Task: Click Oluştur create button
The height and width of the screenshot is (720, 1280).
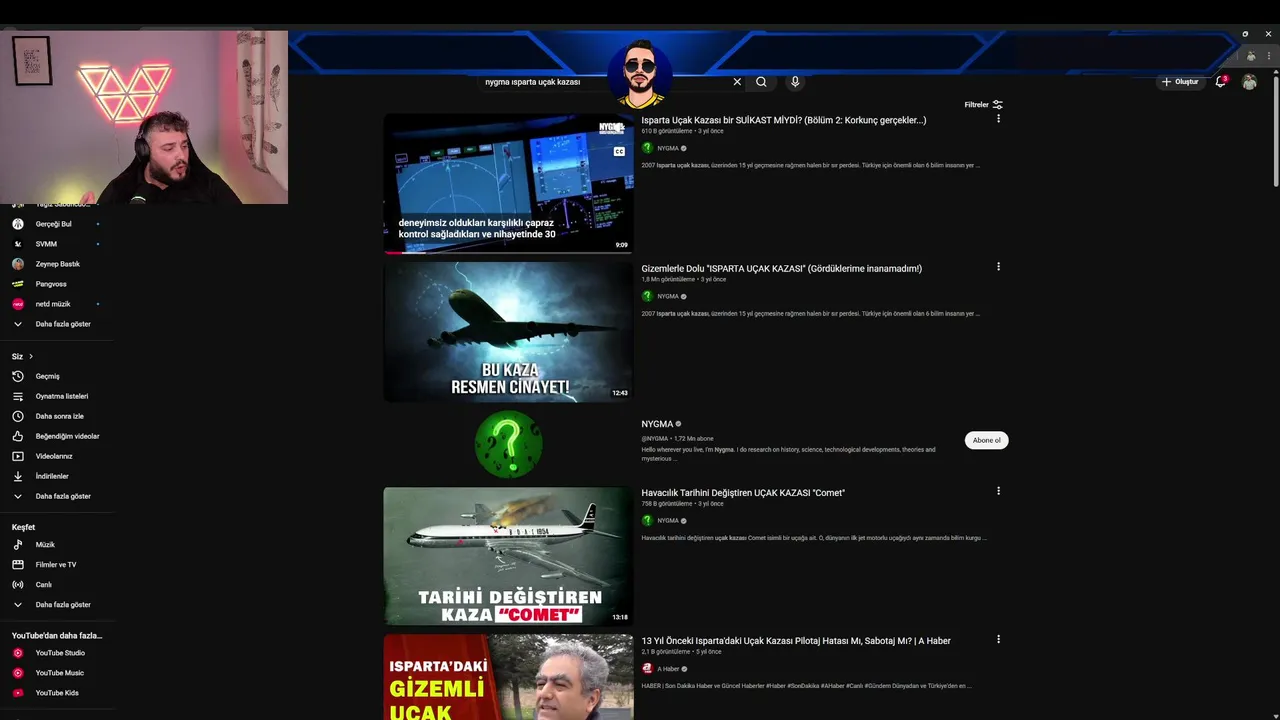Action: click(1180, 82)
